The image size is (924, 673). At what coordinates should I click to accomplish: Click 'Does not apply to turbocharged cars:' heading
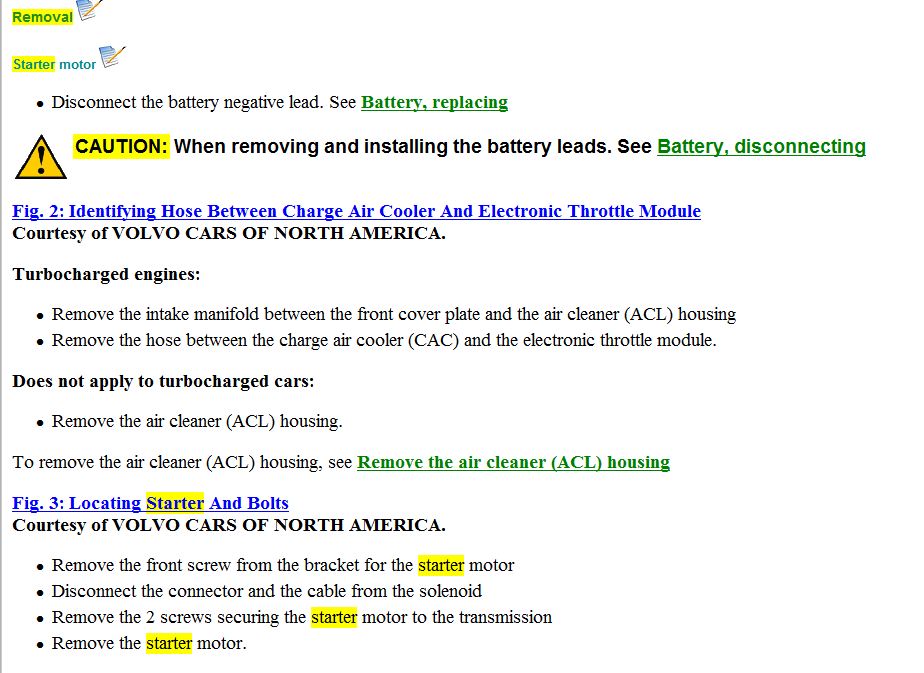pyautogui.click(x=163, y=381)
